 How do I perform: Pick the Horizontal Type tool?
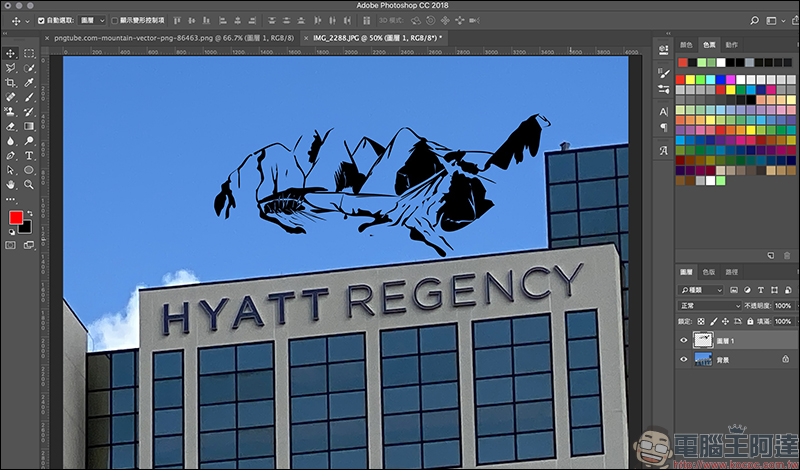[29, 156]
